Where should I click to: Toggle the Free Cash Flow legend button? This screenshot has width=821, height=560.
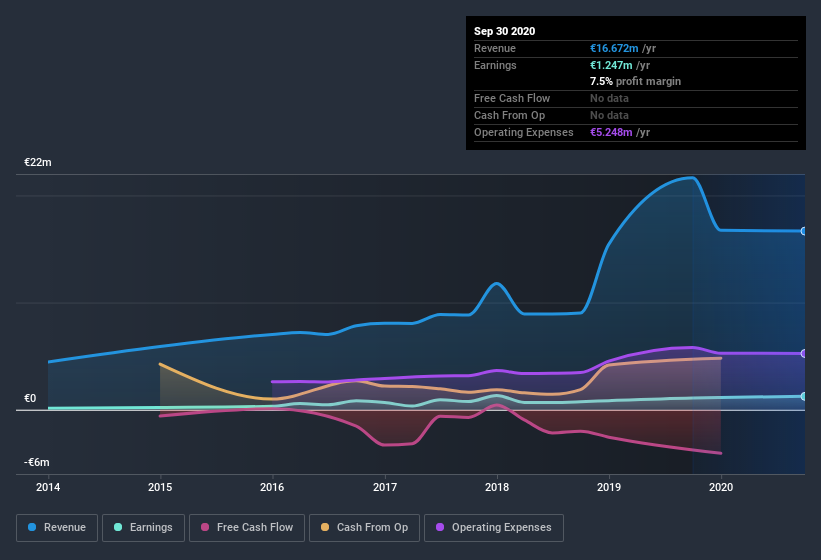(x=247, y=528)
